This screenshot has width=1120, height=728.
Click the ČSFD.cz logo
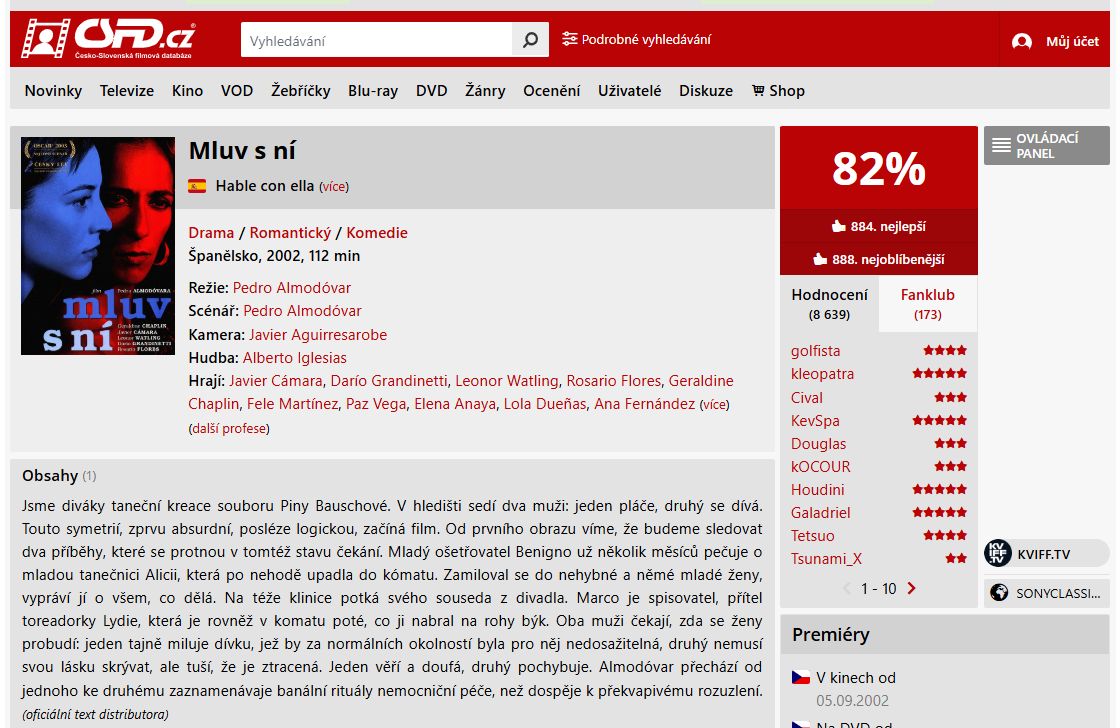tap(108, 39)
